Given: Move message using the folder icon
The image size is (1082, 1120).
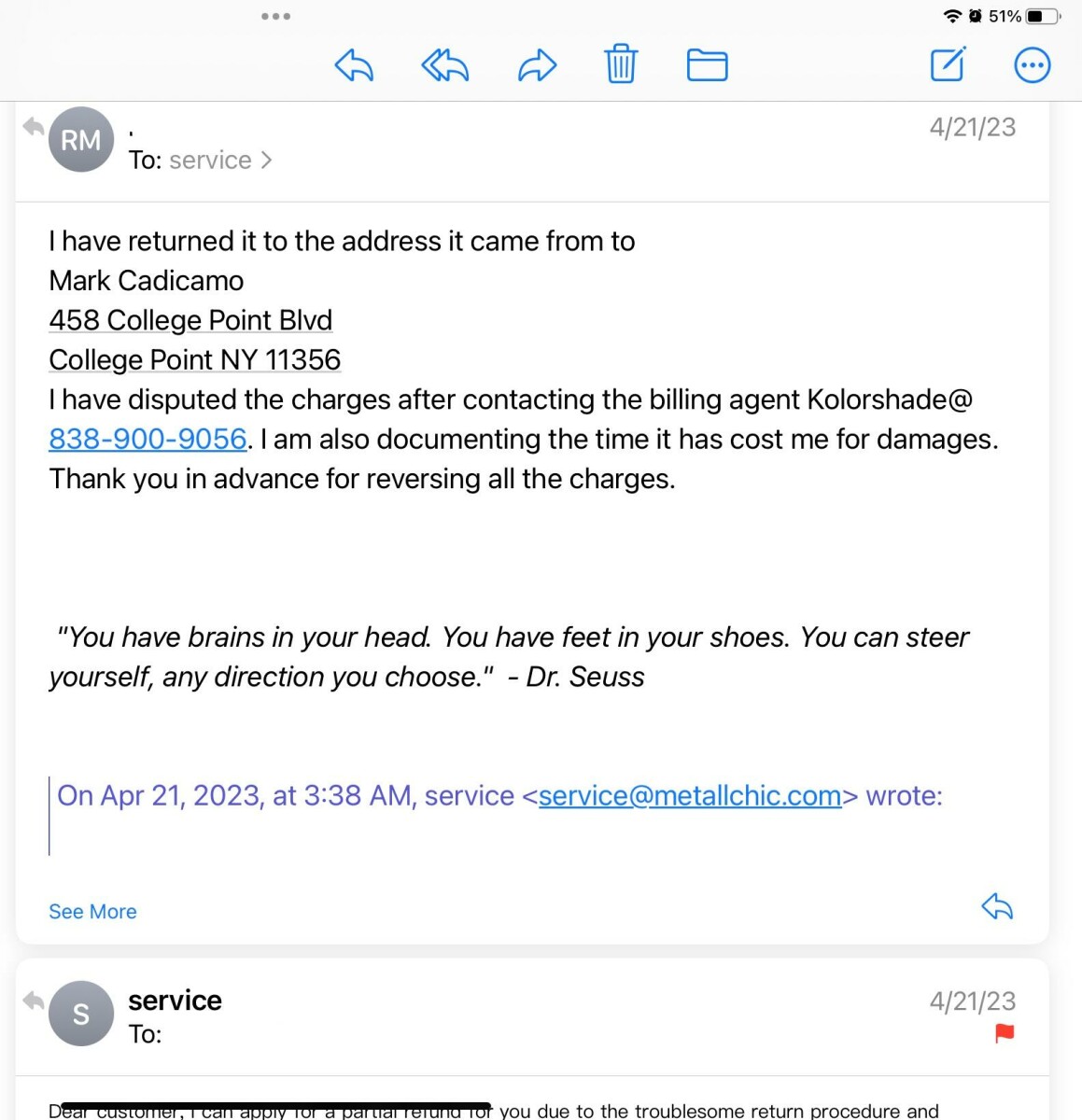Looking at the screenshot, I should coord(707,64).
